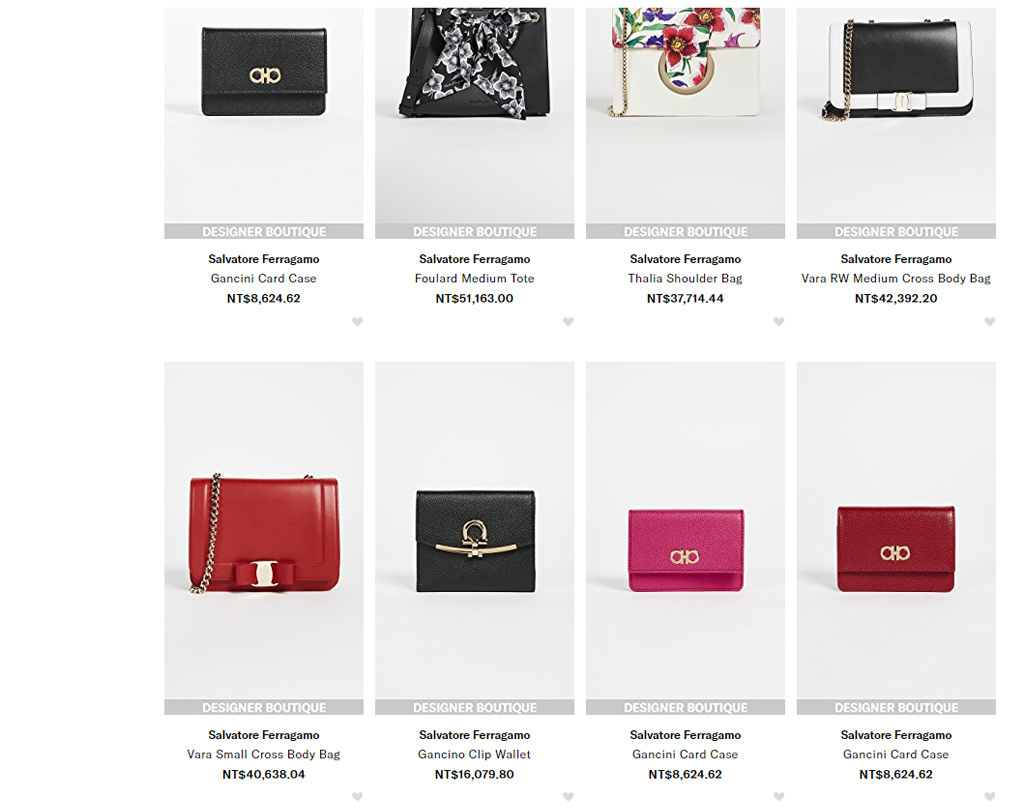Screen dimensions: 1024x810
Task: Add Thalia Shoulder Bag to wishlist heart
Action: point(778,321)
